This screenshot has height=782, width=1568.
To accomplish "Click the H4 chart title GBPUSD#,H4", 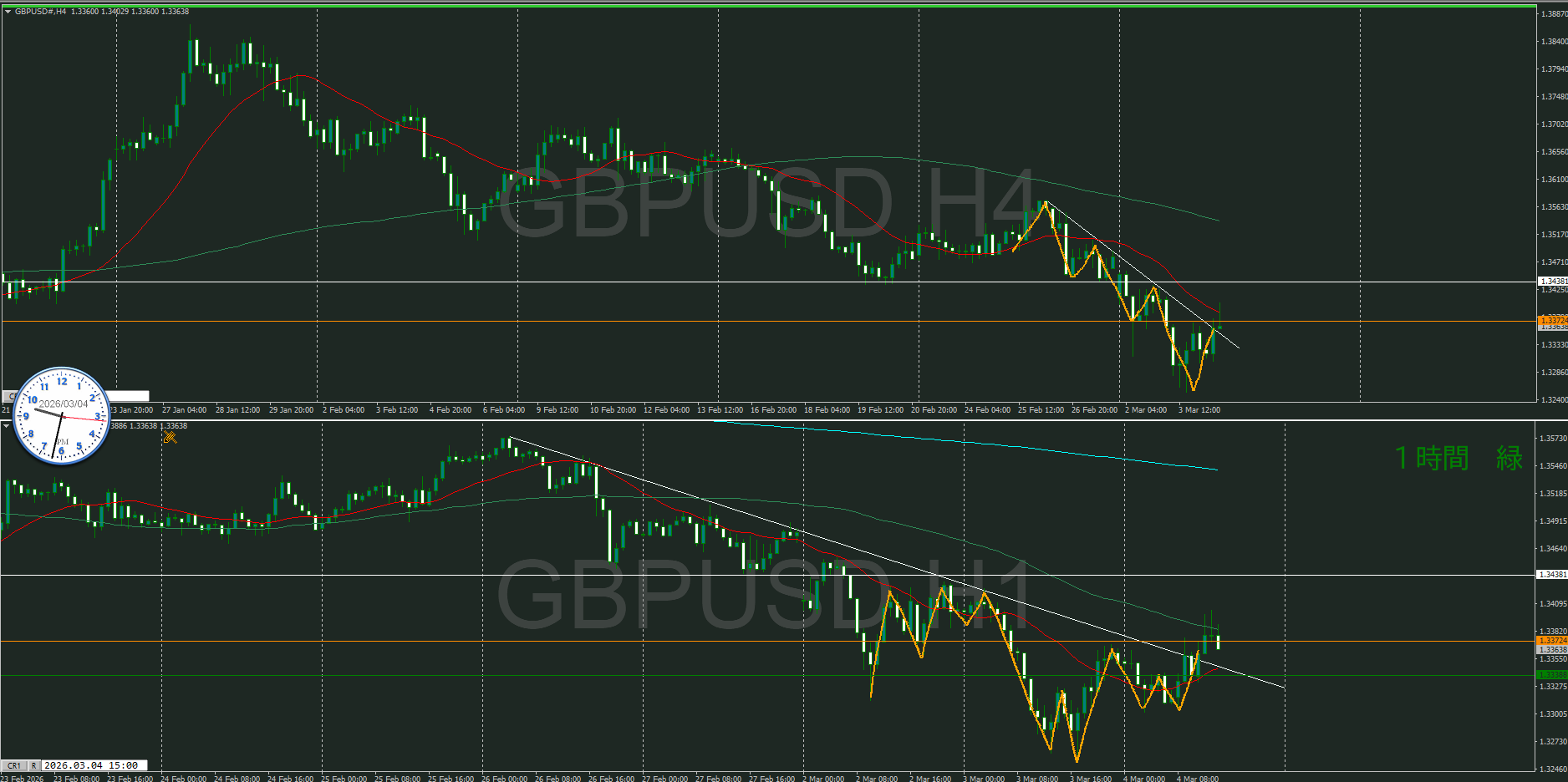I will pos(40,12).
